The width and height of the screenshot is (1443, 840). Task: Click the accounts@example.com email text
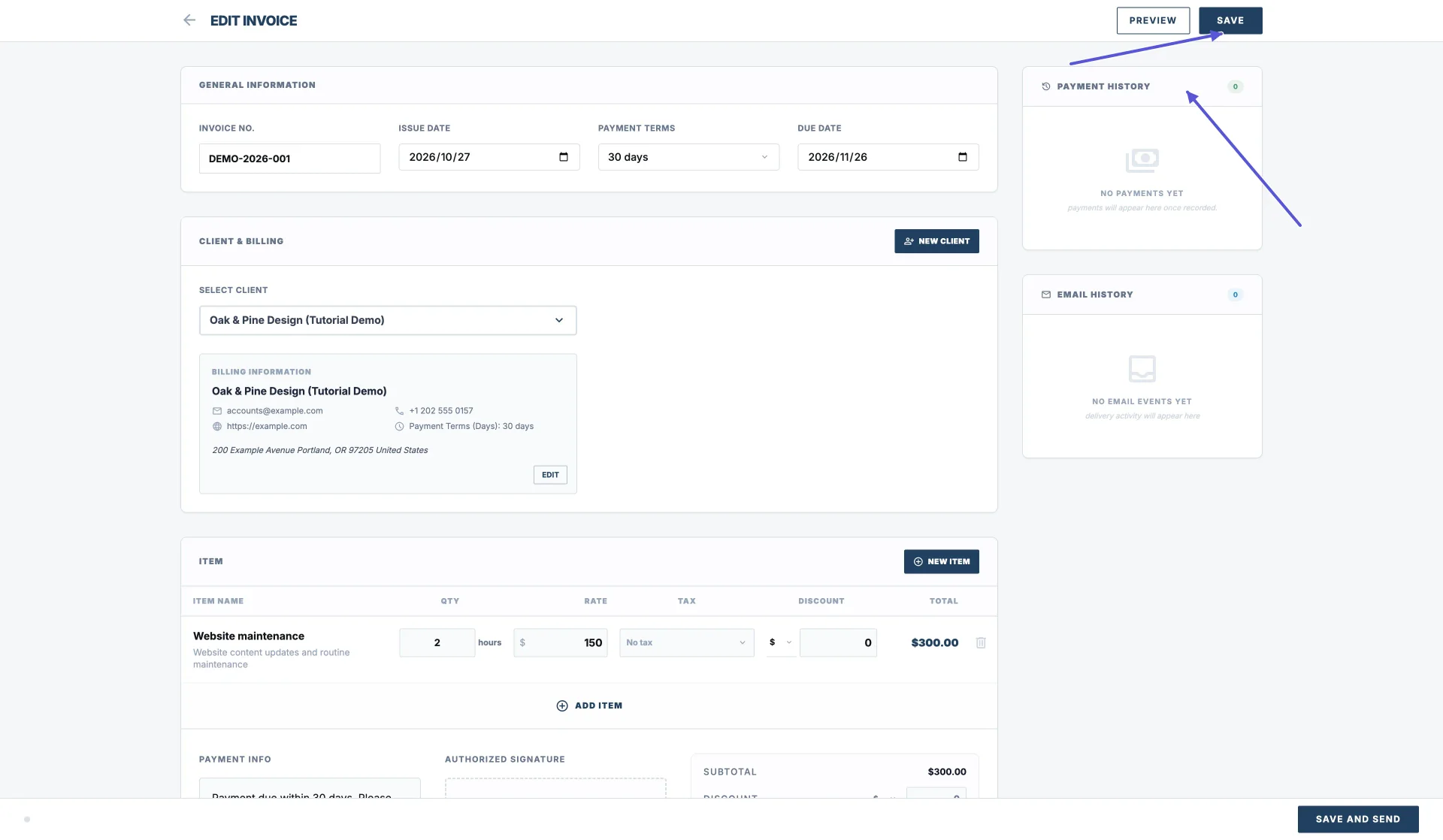pos(274,411)
